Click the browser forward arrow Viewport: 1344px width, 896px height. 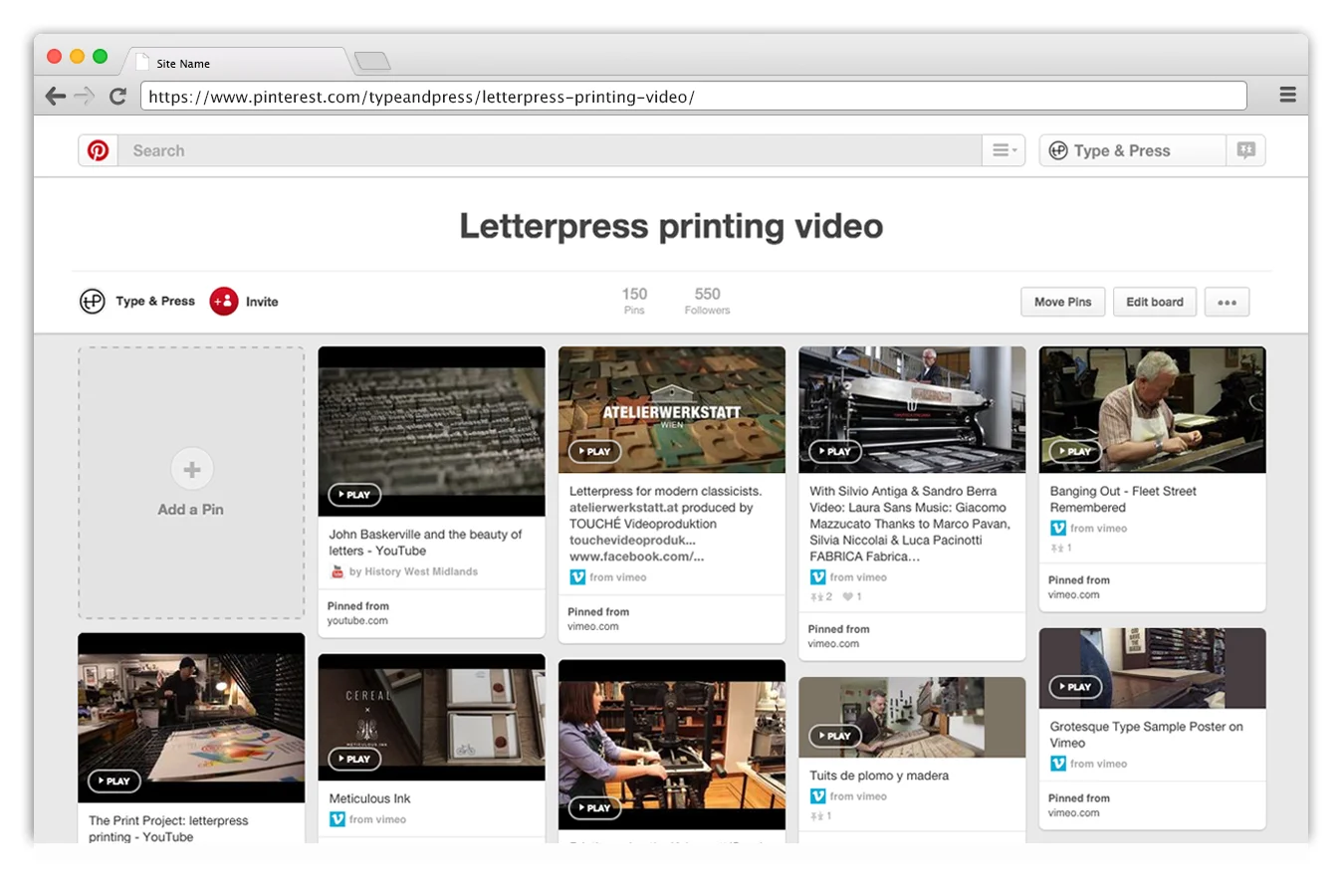(x=86, y=96)
